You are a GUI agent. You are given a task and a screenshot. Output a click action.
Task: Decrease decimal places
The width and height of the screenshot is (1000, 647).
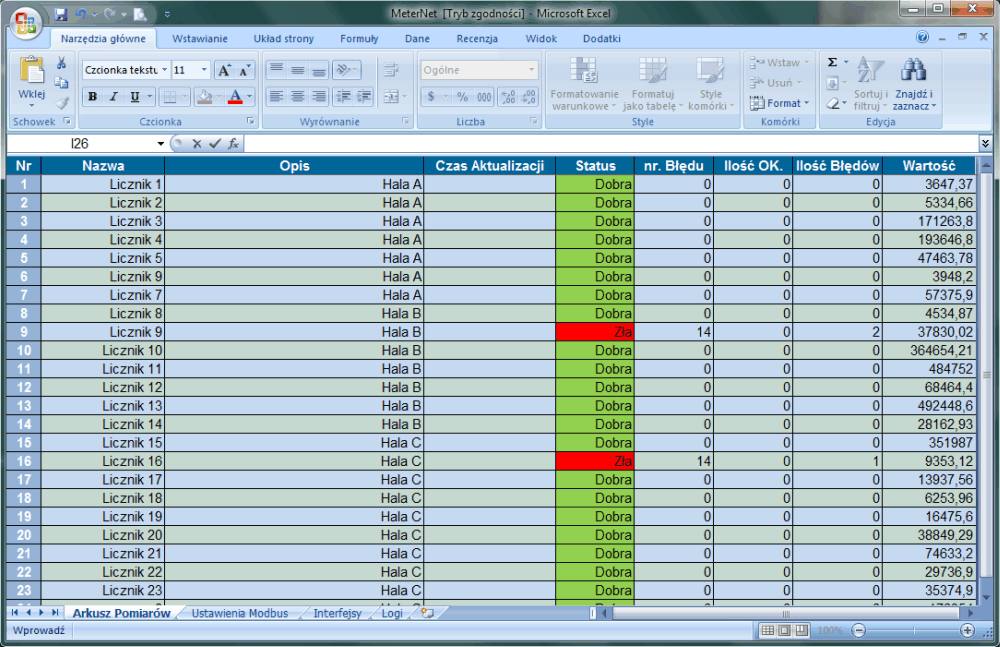click(529, 97)
